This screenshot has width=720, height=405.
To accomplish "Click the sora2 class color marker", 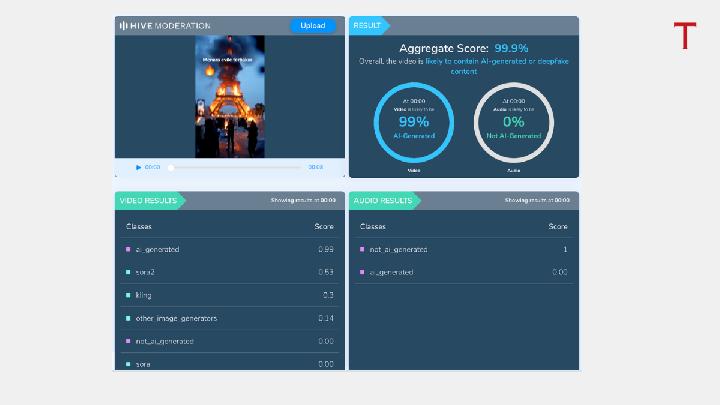I will click(128, 272).
